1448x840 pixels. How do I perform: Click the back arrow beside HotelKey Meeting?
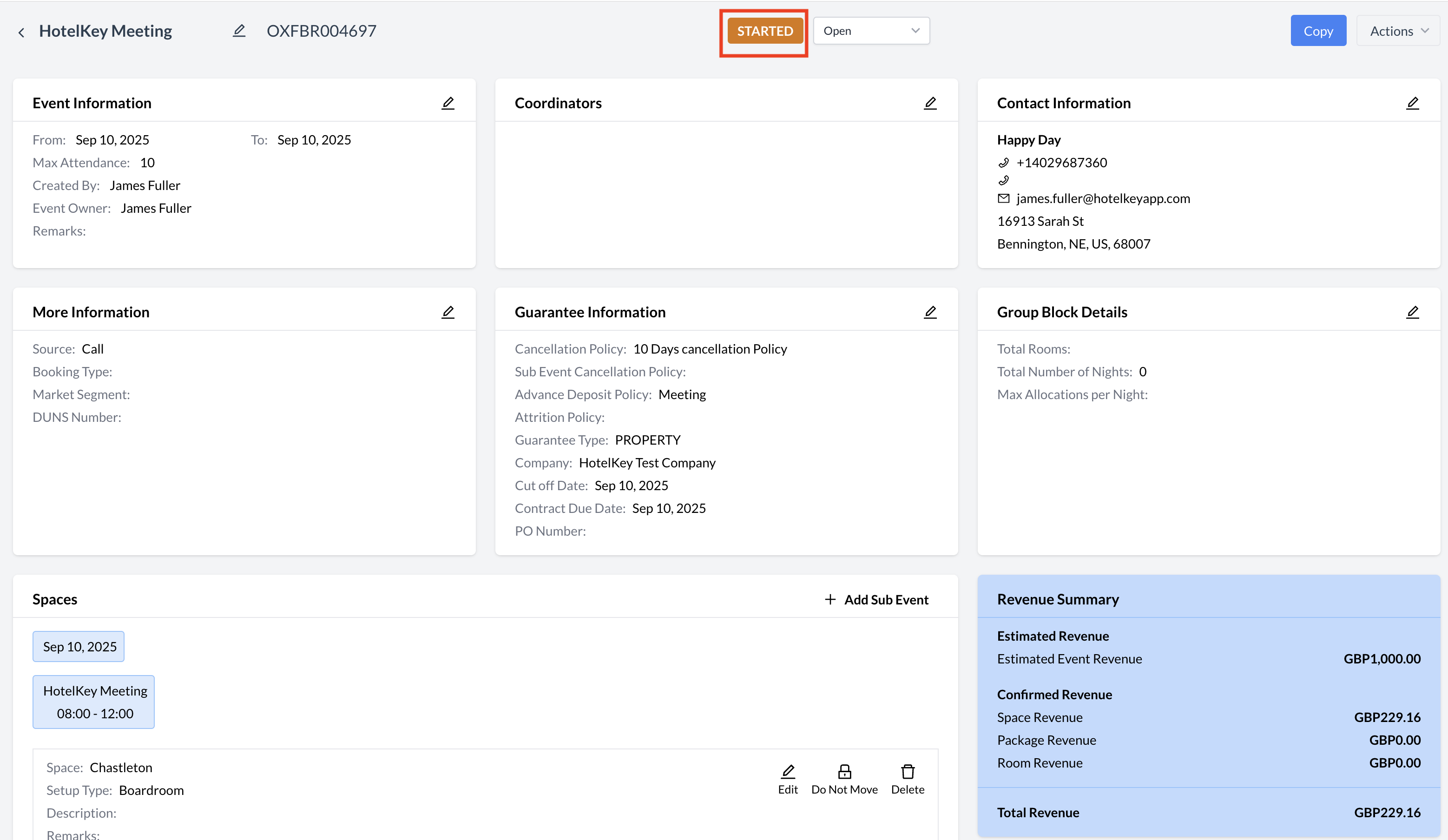pos(21,32)
